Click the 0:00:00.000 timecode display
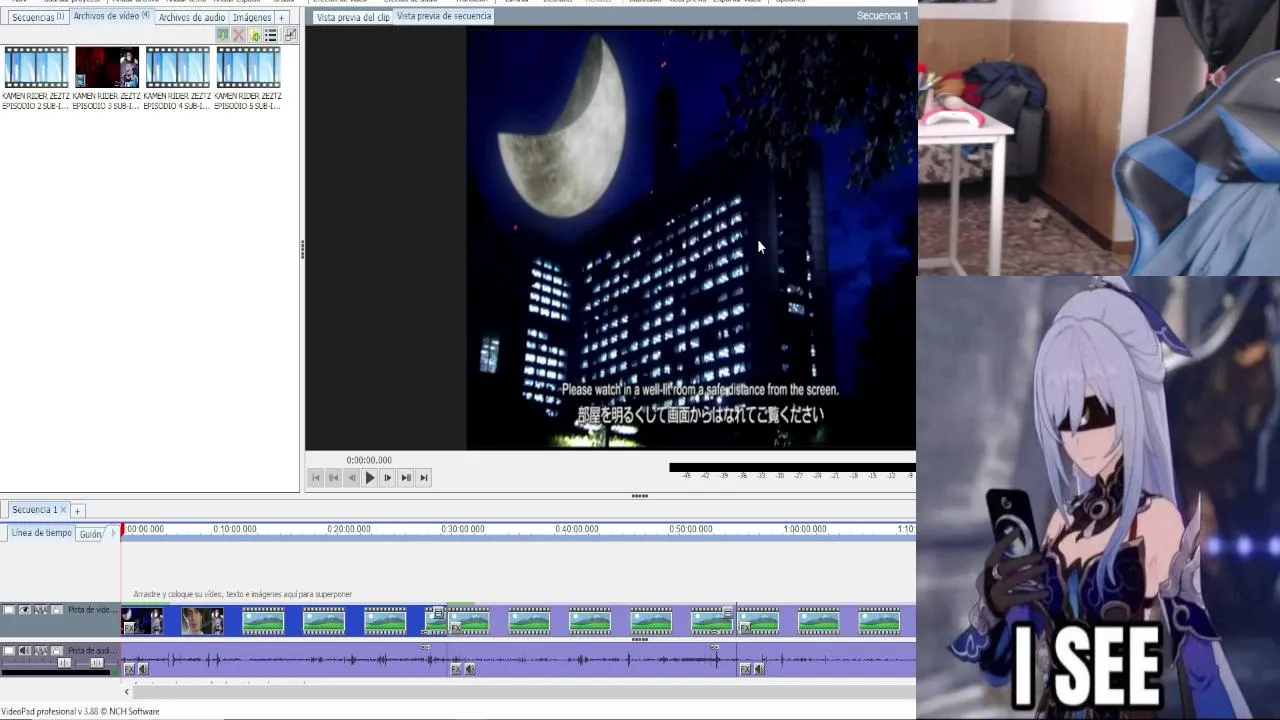This screenshot has width=1280, height=720. [x=369, y=460]
